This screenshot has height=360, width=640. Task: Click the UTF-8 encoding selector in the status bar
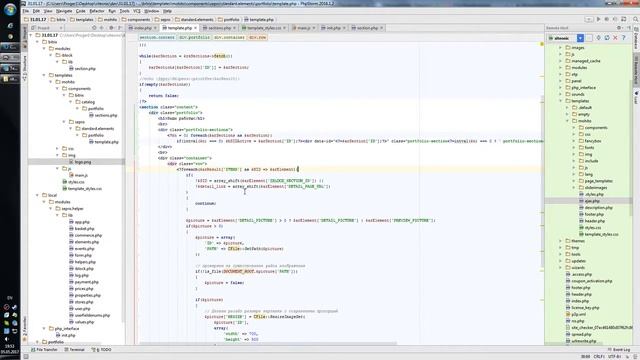click(614, 356)
